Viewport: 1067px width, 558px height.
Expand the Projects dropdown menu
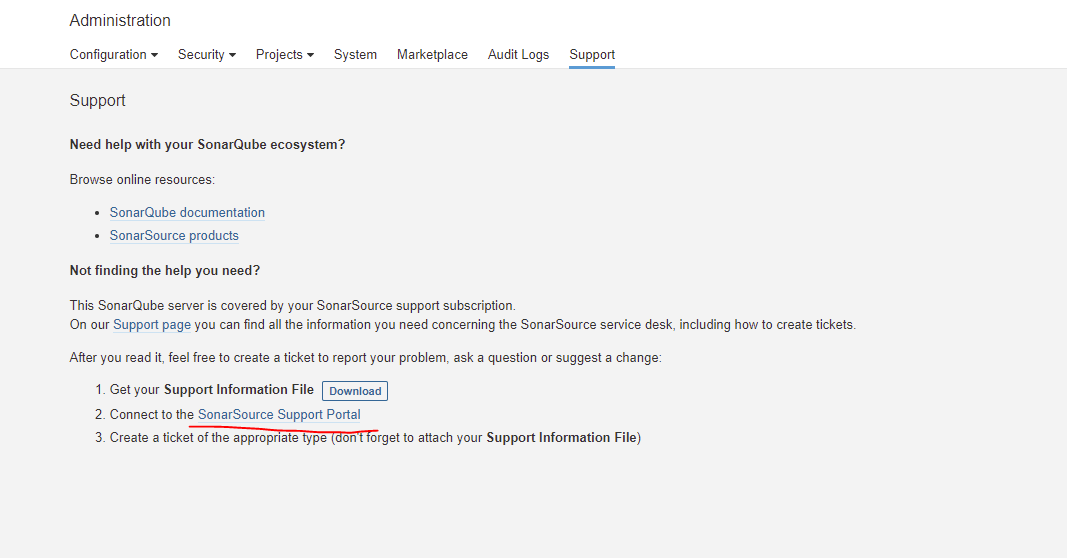(x=284, y=54)
